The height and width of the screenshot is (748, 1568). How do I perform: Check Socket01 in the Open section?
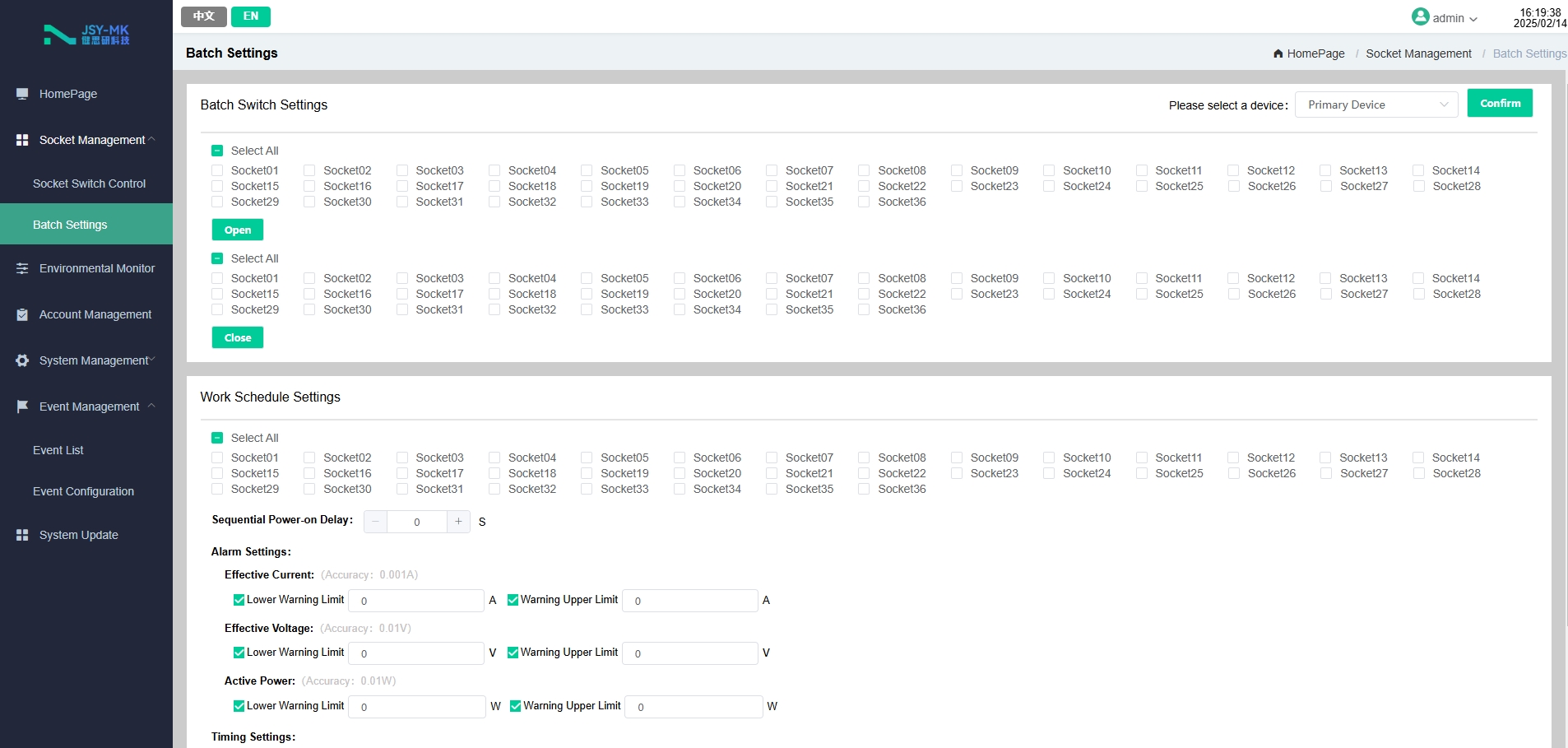click(217, 170)
